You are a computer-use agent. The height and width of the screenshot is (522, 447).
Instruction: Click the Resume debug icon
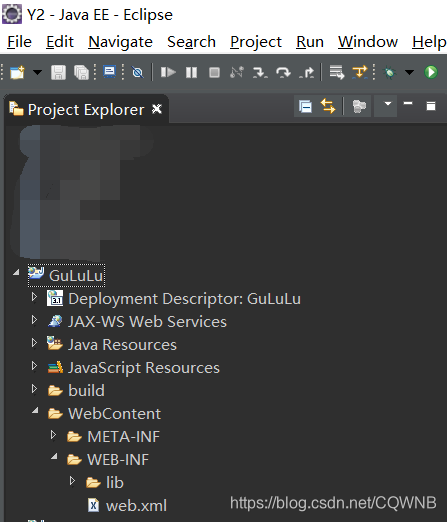pyautogui.click(x=168, y=72)
